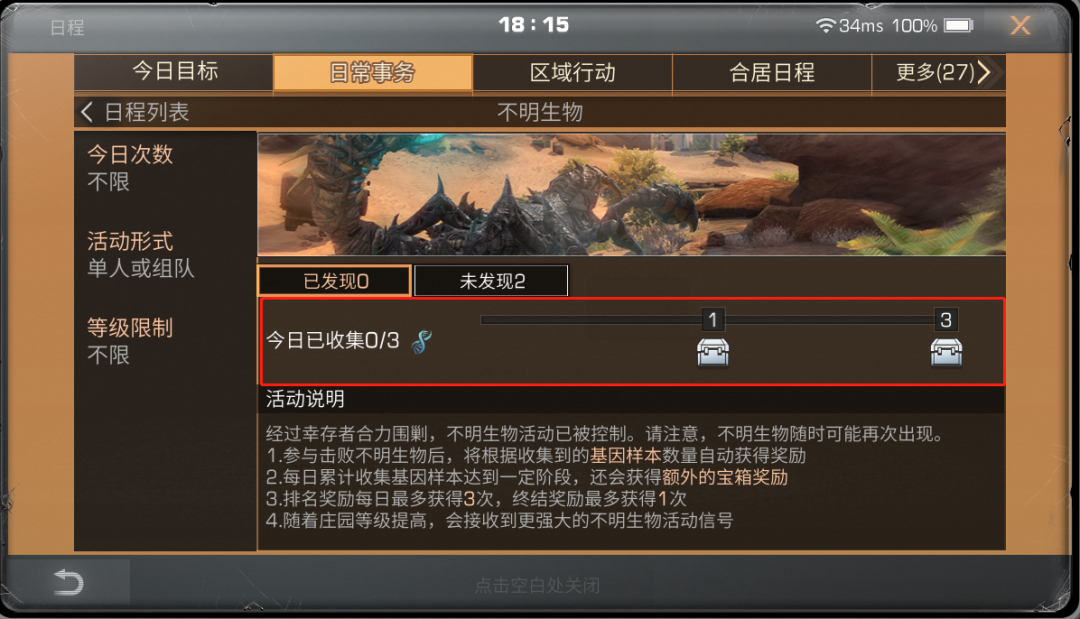Viewport: 1080px width, 619px height.
Task: Open the 区域行动 tab
Action: coord(572,72)
